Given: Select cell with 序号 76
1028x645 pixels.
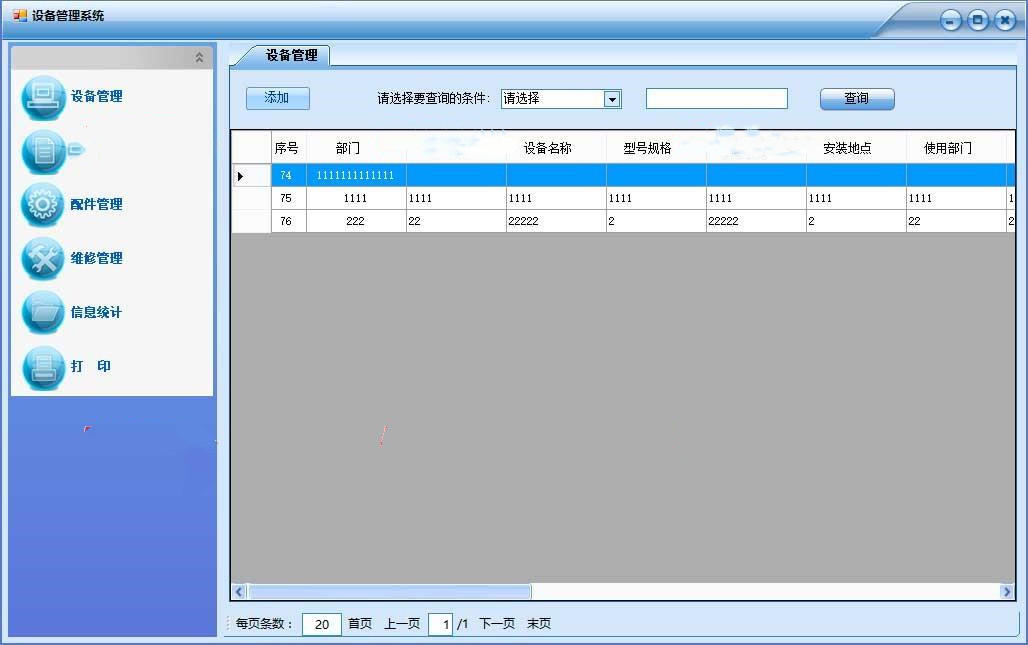Looking at the screenshot, I should 288,222.
